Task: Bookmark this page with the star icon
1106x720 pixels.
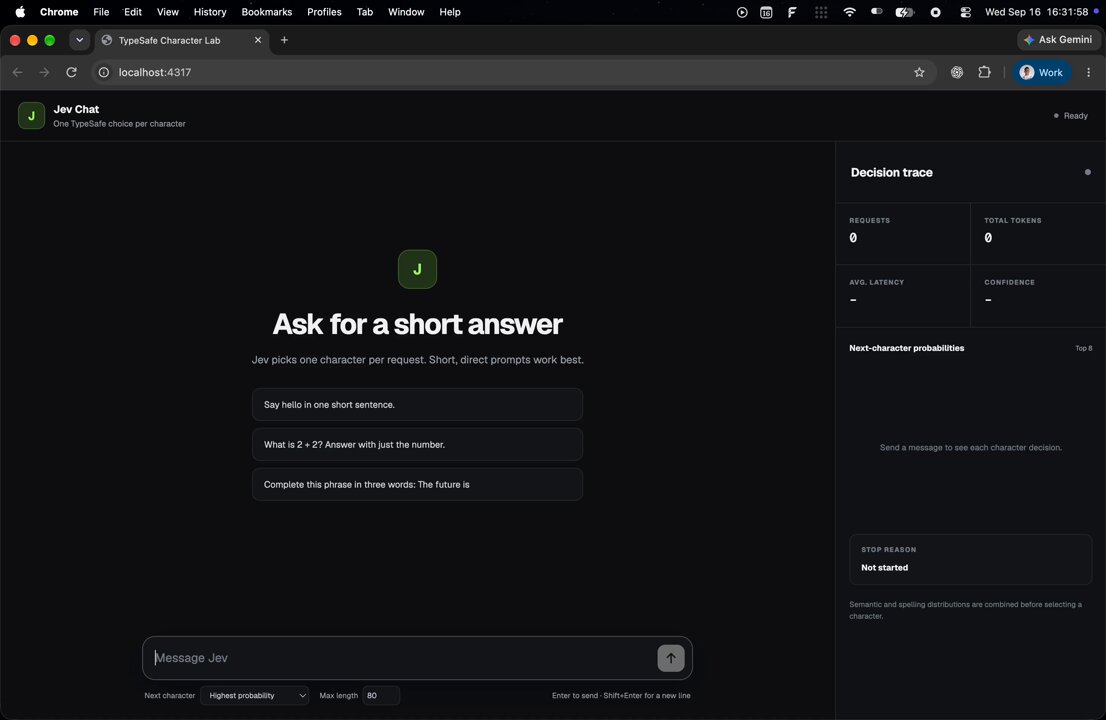Action: coord(919,72)
